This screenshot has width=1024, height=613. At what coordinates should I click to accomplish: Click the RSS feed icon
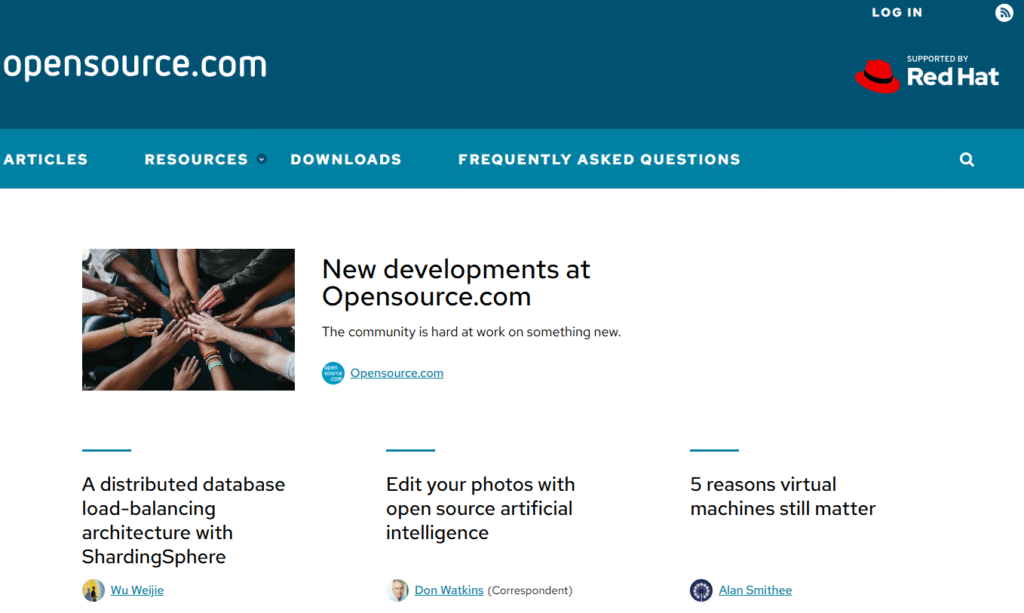pos(1004,13)
